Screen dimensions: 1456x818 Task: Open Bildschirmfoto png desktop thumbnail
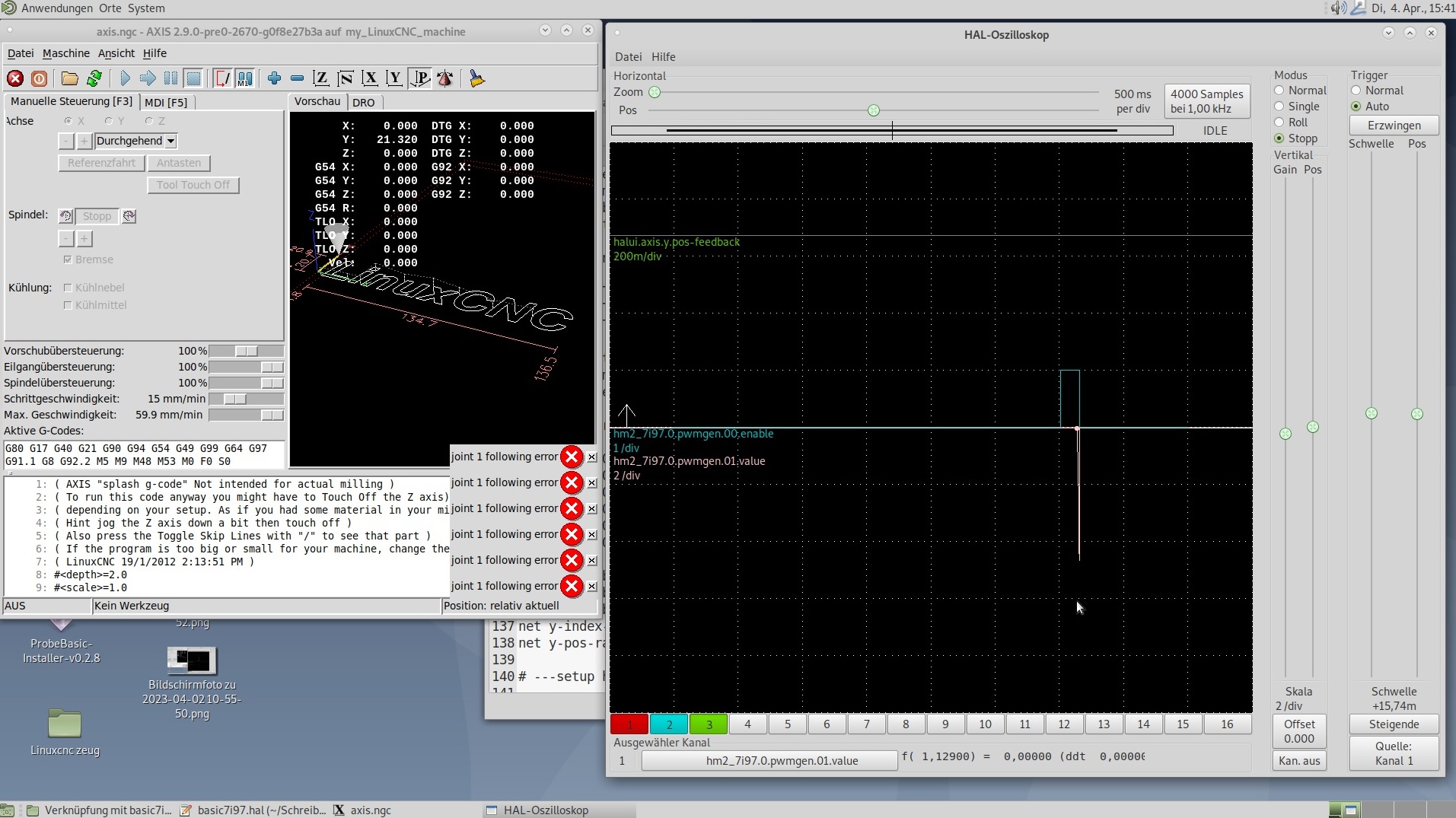pos(192,683)
